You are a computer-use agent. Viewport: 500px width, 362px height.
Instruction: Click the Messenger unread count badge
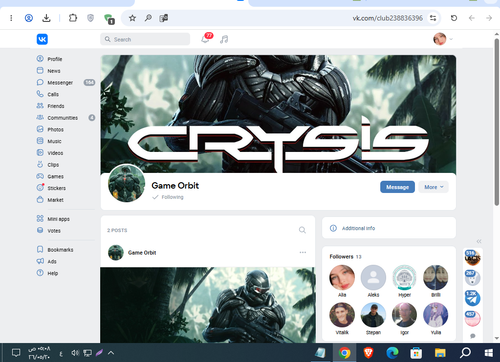[x=89, y=82]
